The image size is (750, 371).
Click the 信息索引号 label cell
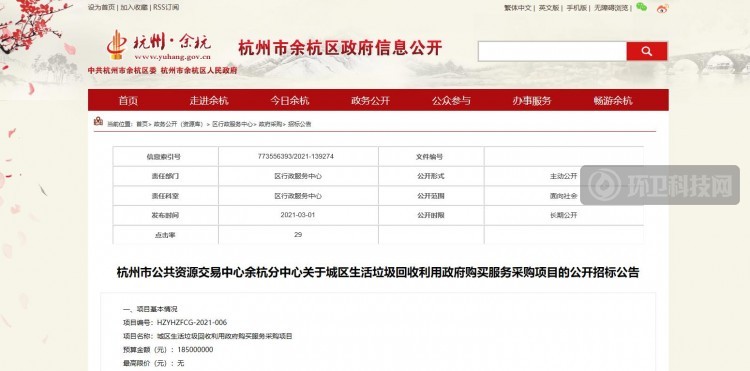point(165,156)
